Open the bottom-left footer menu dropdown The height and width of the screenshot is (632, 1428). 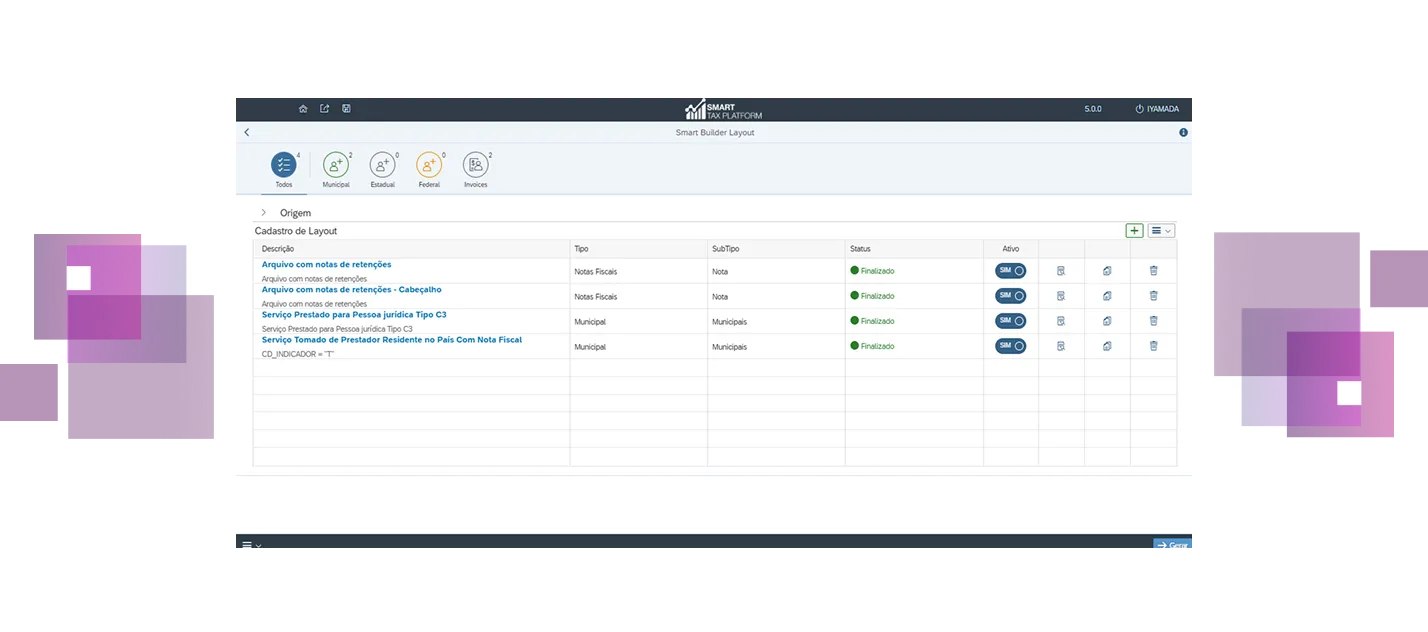(x=251, y=545)
